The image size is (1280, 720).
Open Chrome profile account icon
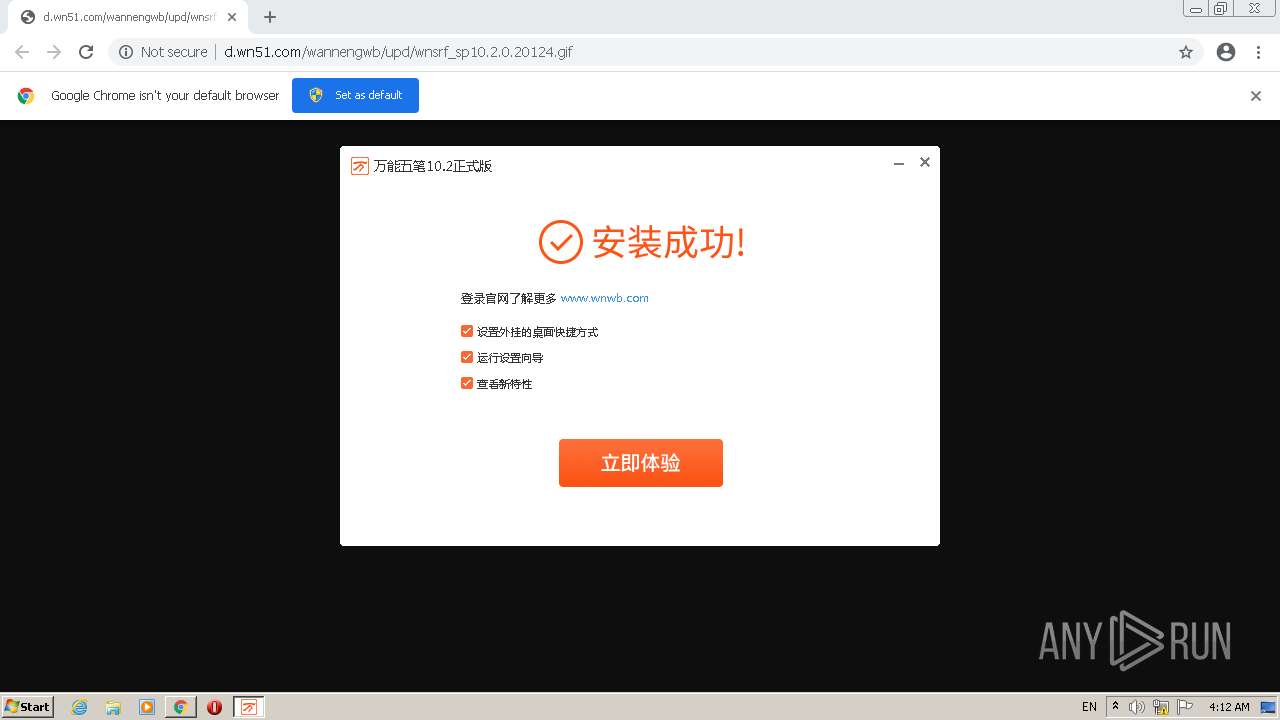[1226, 52]
